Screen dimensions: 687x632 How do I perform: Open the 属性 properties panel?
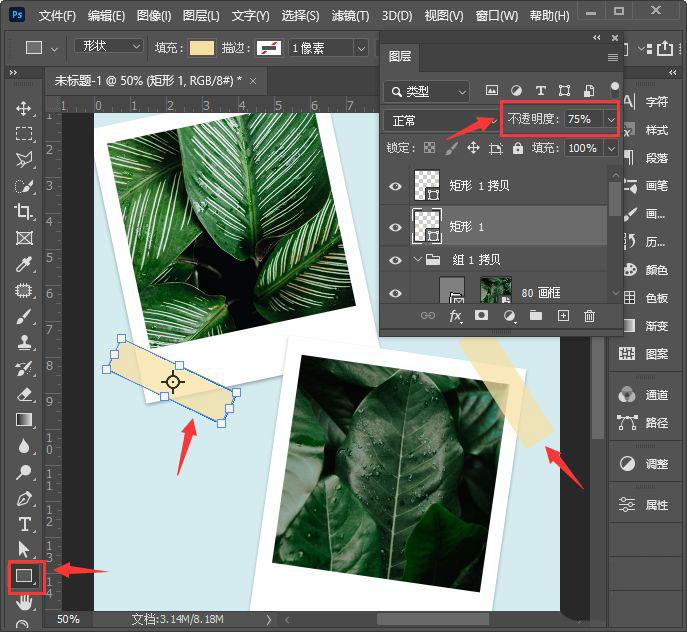(645, 505)
